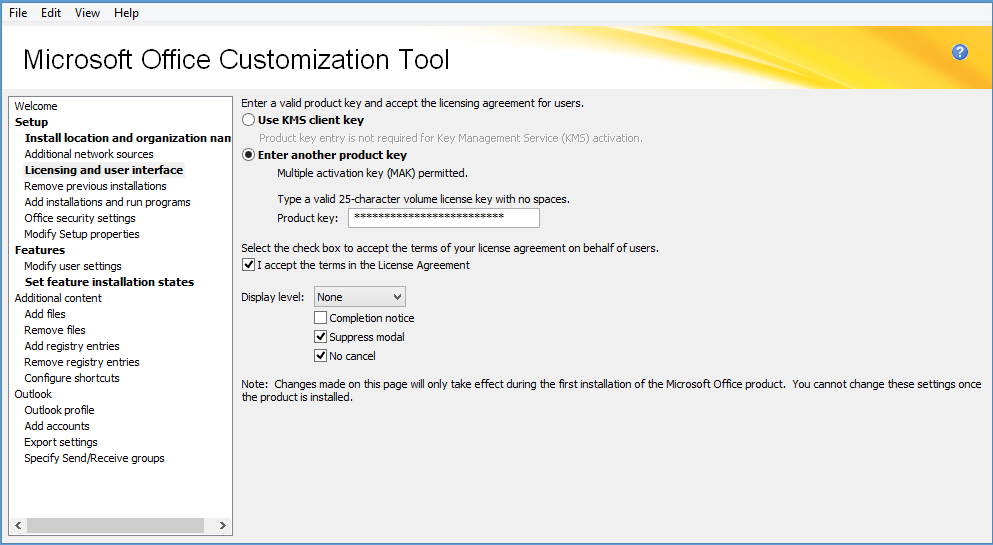Open Modify Setup properties
The height and width of the screenshot is (545, 993).
(x=82, y=234)
